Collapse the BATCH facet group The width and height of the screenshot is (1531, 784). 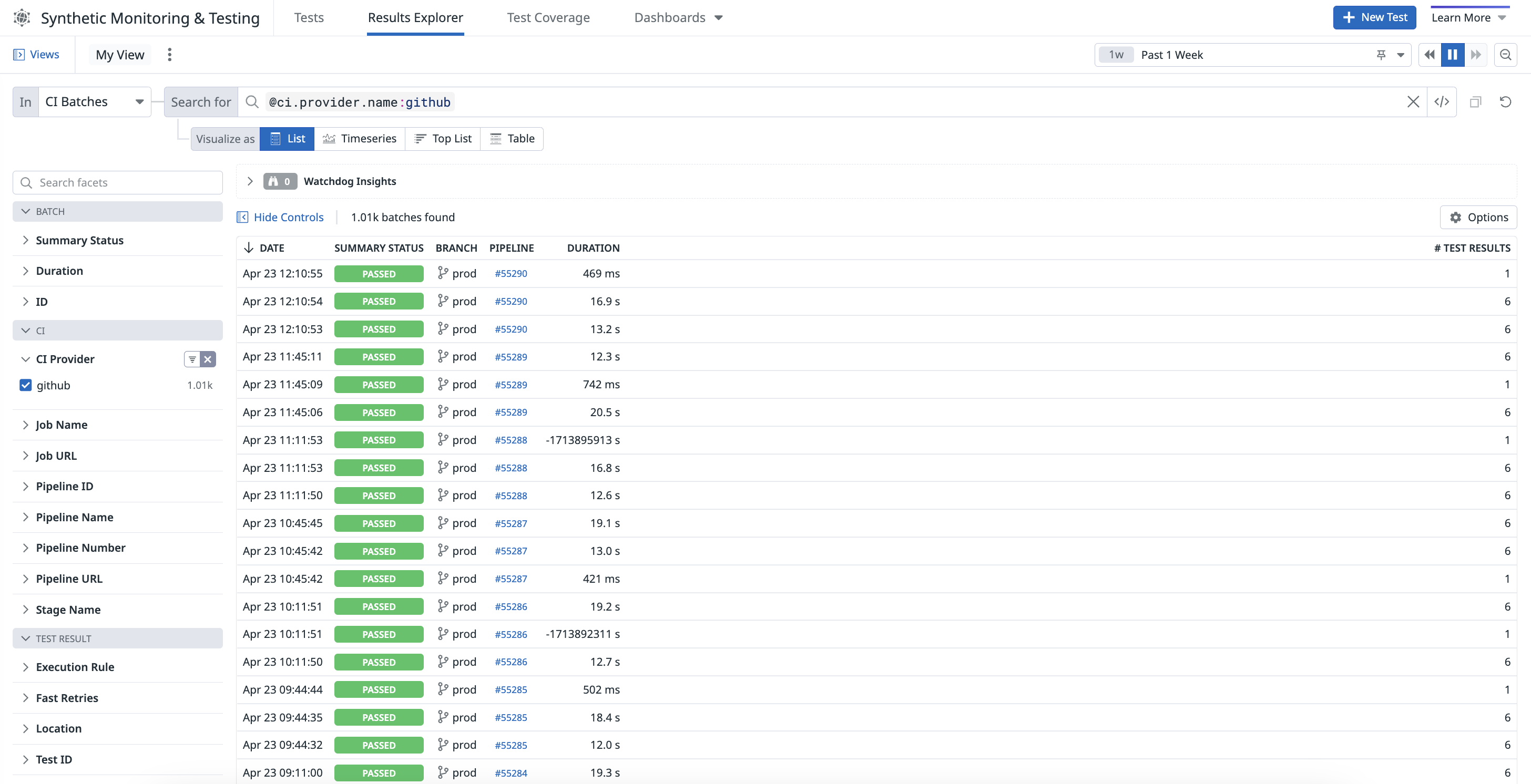pyautogui.click(x=26, y=211)
